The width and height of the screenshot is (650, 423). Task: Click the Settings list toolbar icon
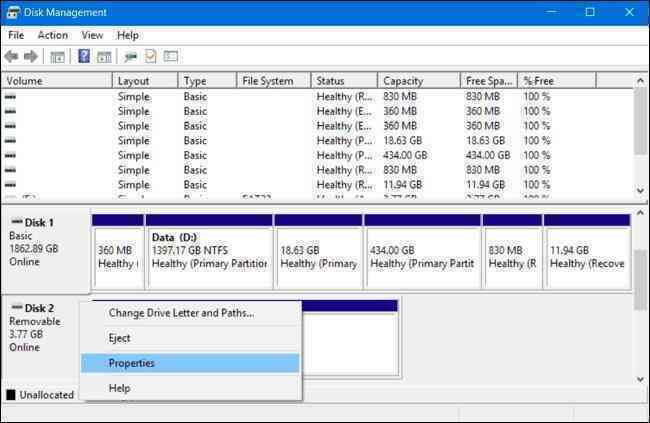pos(170,56)
